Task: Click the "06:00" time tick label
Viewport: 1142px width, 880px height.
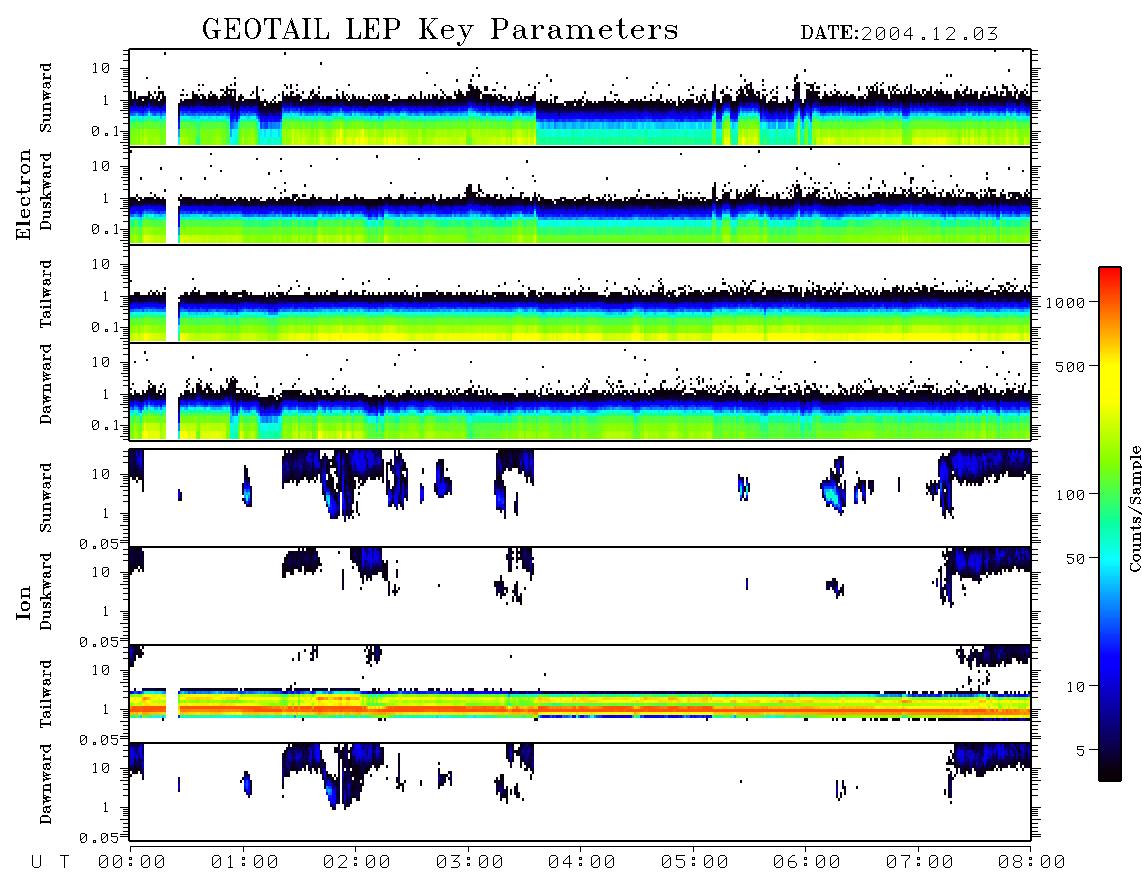Action: click(x=807, y=863)
